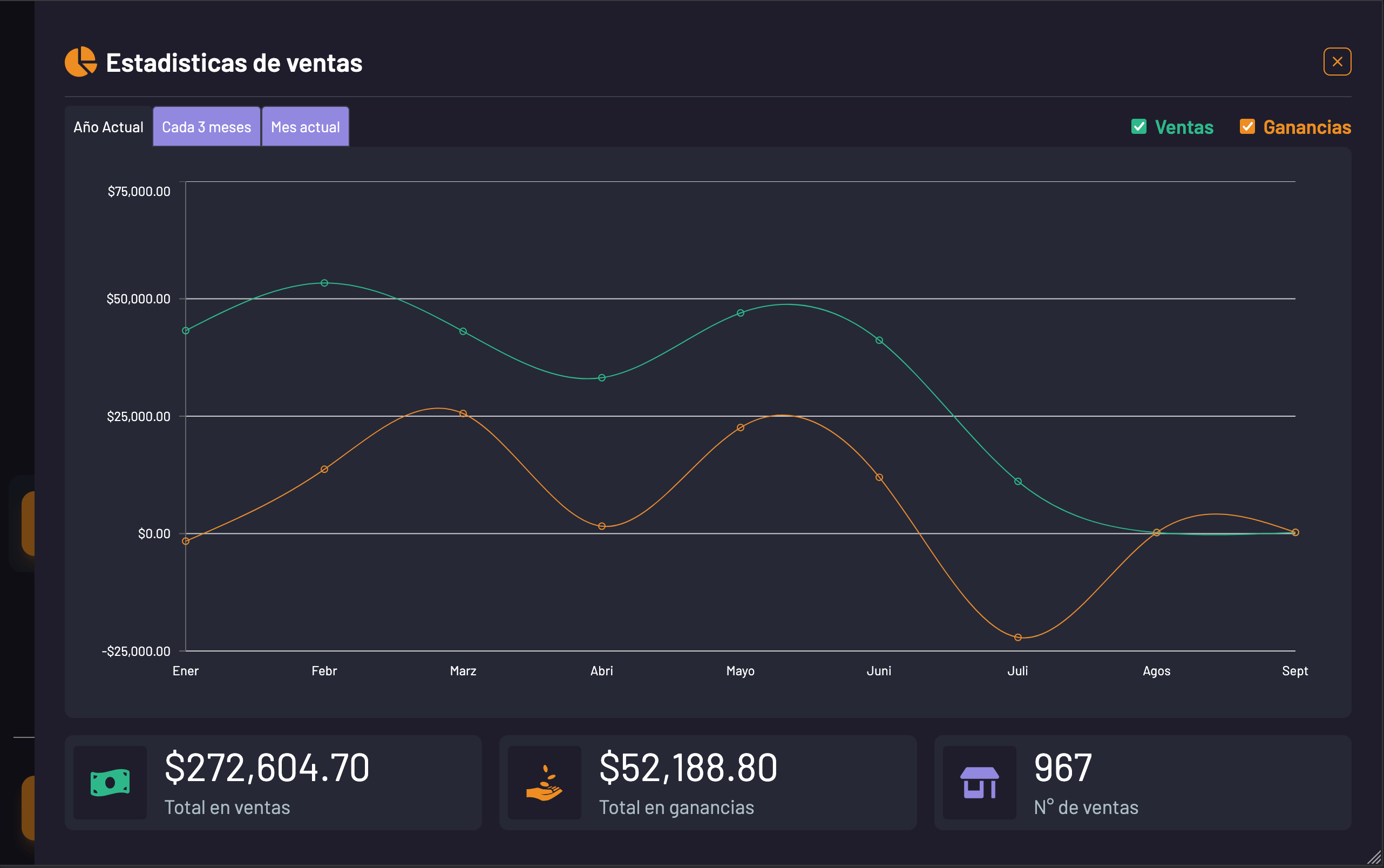1384x868 pixels.
Task: Click the Ventas legend label
Action: coord(1184,127)
